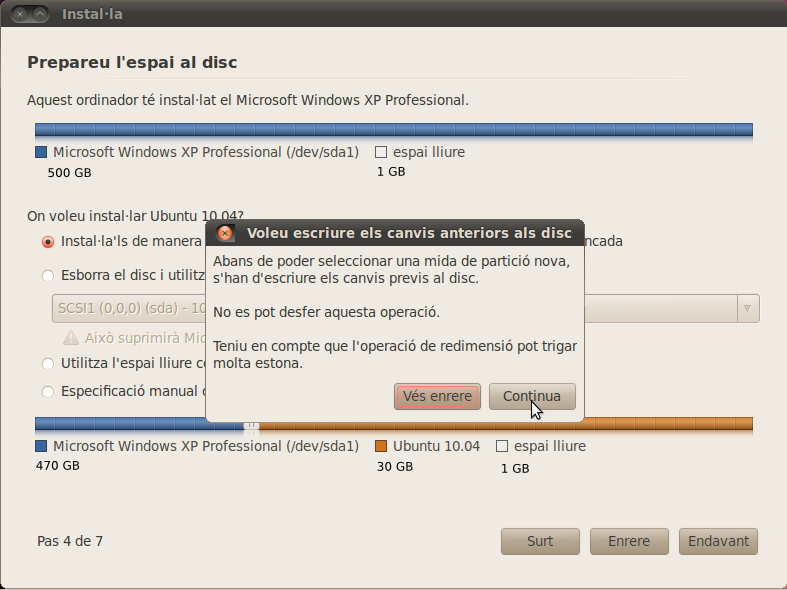This screenshot has width=787, height=590.
Task: Click the installer window close icon
Action: (x=20, y=14)
